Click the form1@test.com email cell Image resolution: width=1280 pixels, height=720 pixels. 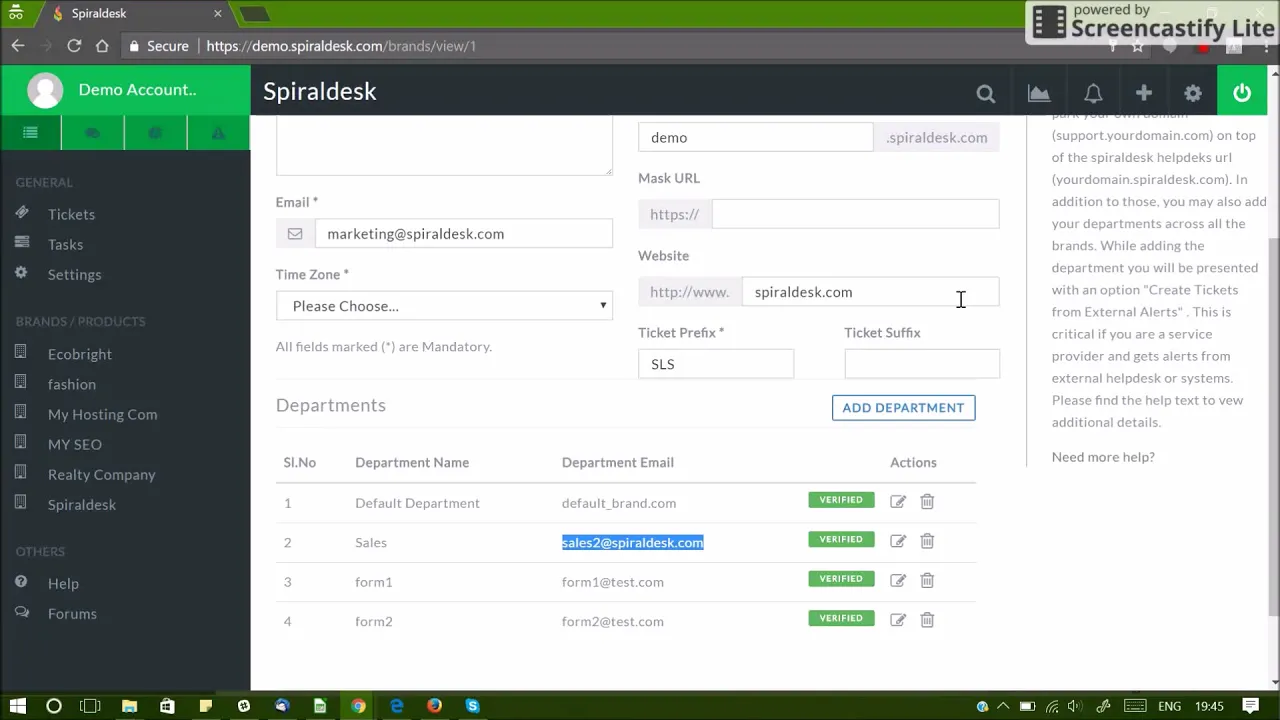click(612, 582)
